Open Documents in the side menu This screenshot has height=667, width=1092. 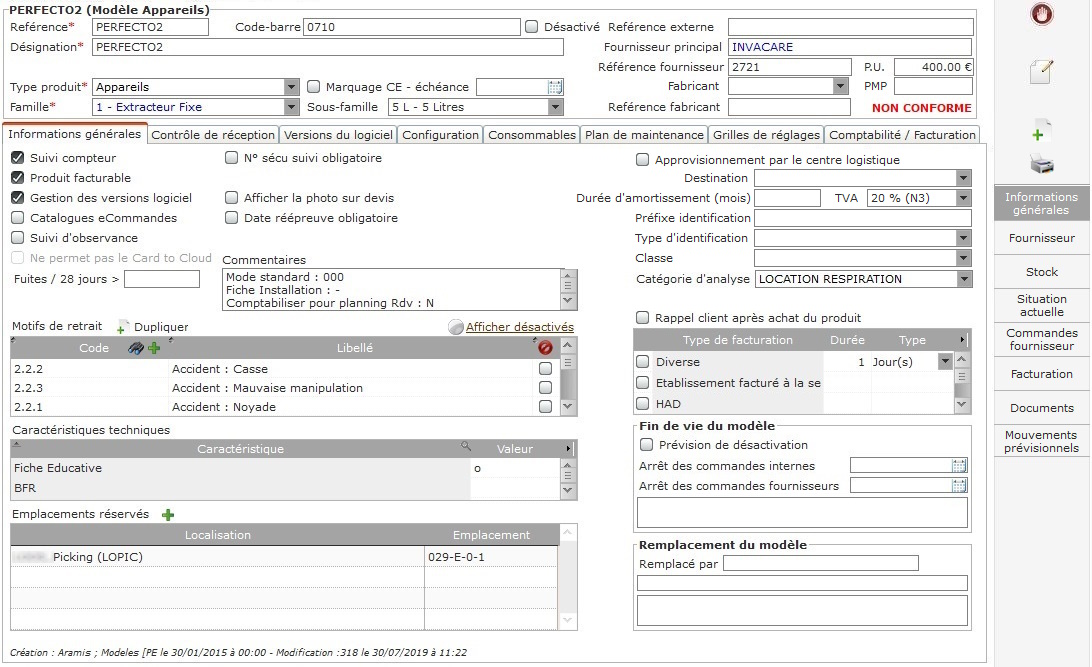pos(1042,408)
